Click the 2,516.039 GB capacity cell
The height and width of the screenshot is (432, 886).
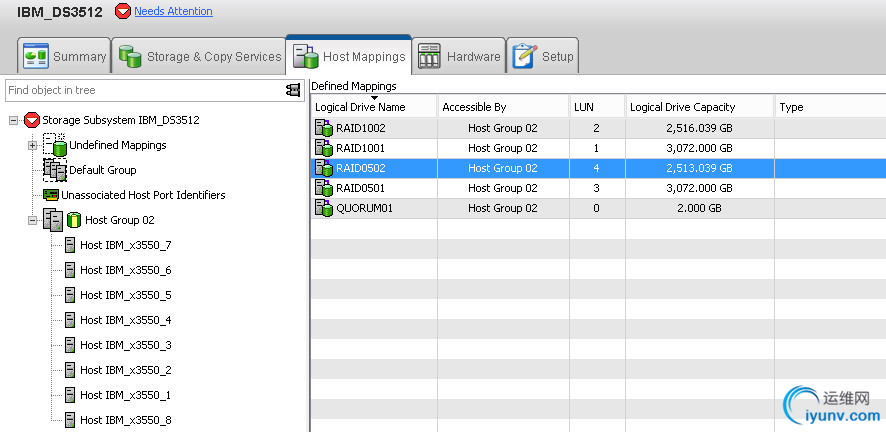point(699,128)
